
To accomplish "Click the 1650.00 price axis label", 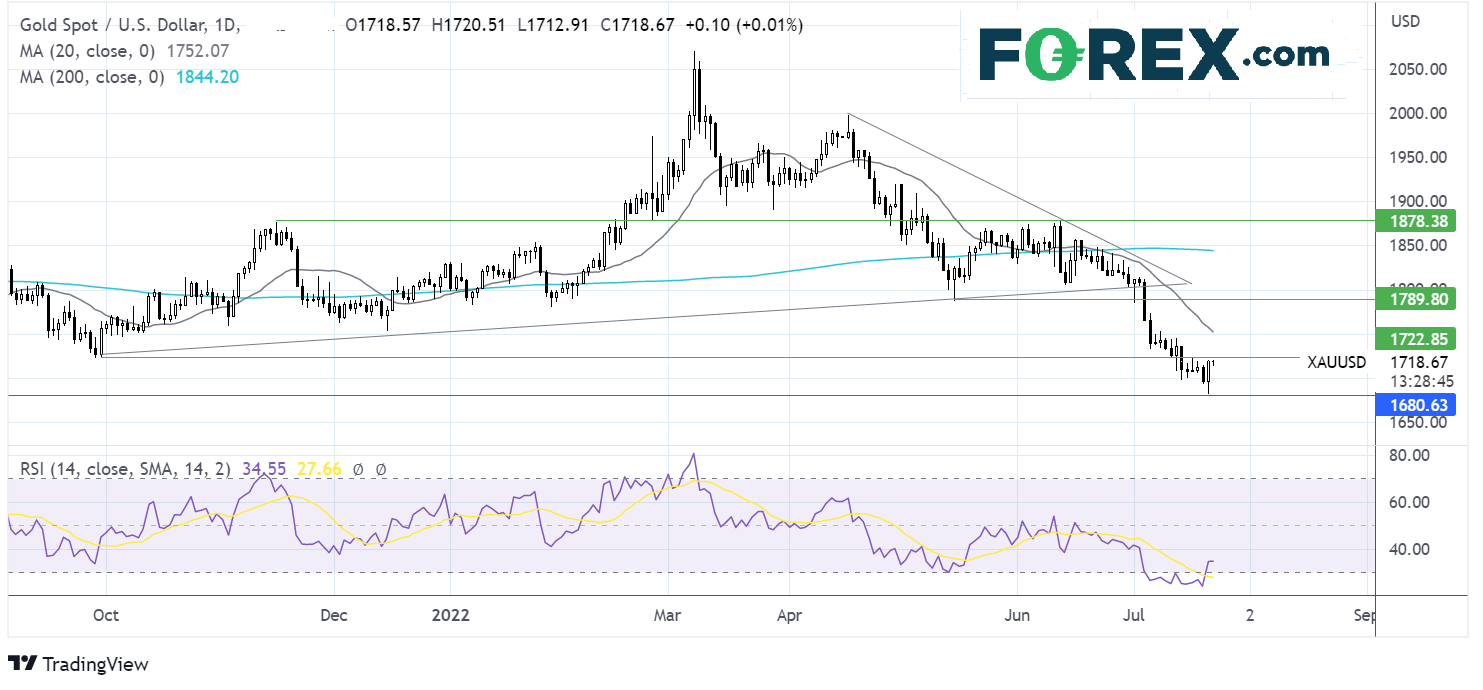I will click(x=1420, y=422).
